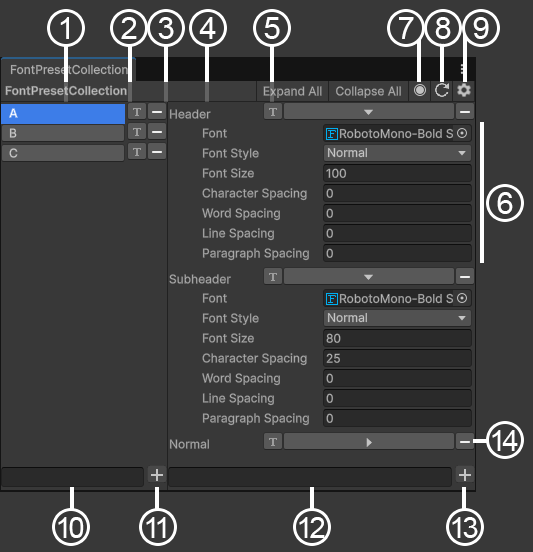Click the FontPresetCollection toolbar title

coord(66,91)
